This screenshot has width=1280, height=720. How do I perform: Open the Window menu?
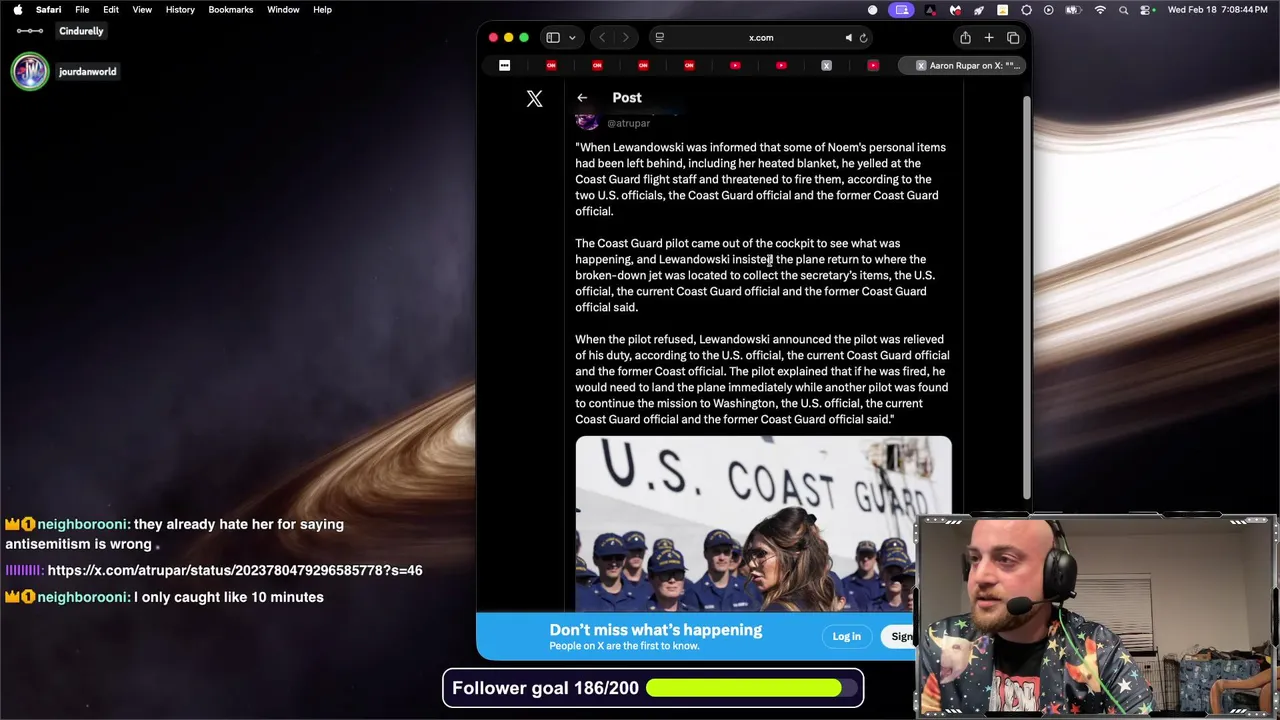283,10
